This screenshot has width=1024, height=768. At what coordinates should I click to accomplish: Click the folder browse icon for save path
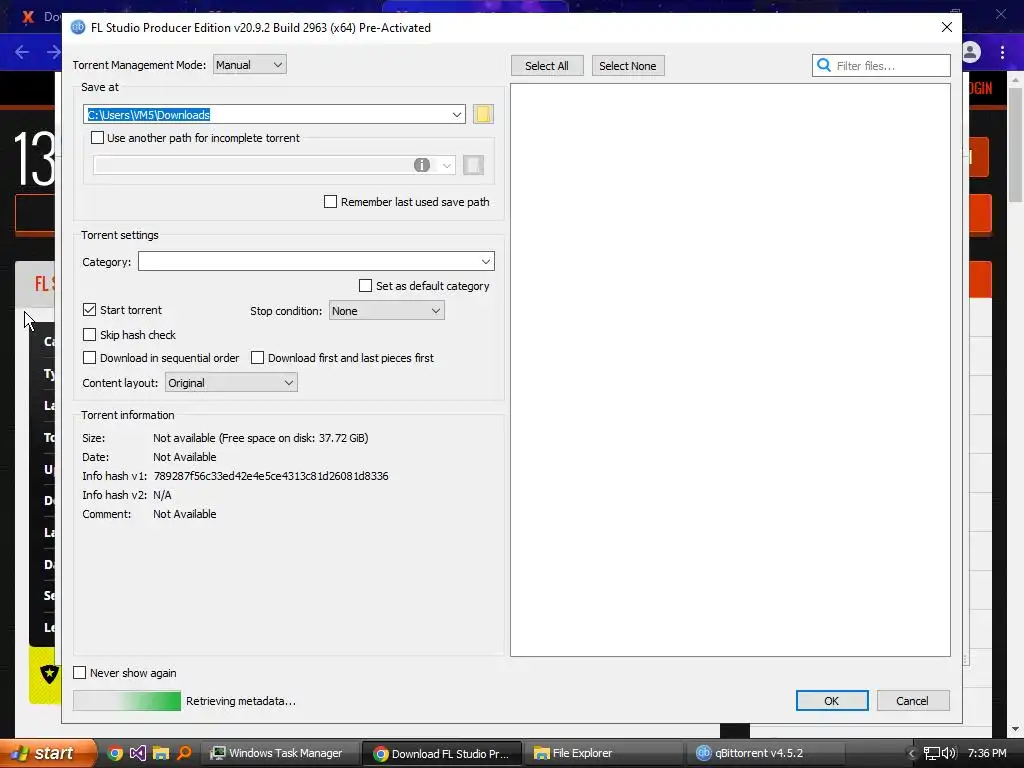click(483, 114)
